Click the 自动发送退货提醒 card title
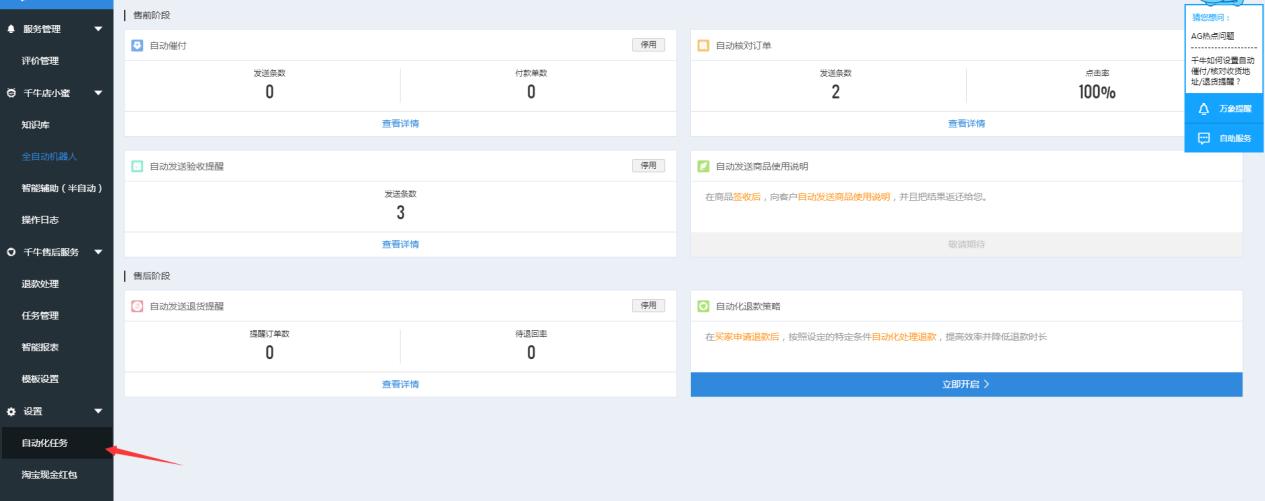 [x=187, y=306]
